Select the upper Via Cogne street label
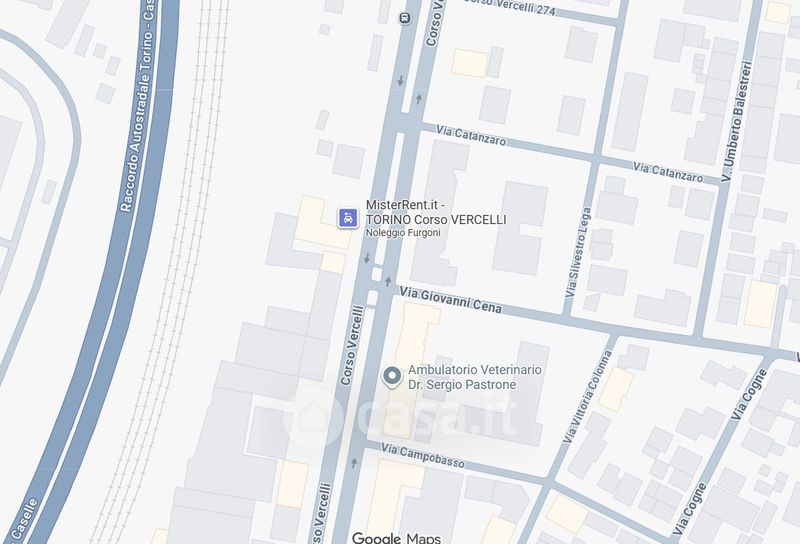 tap(748, 394)
